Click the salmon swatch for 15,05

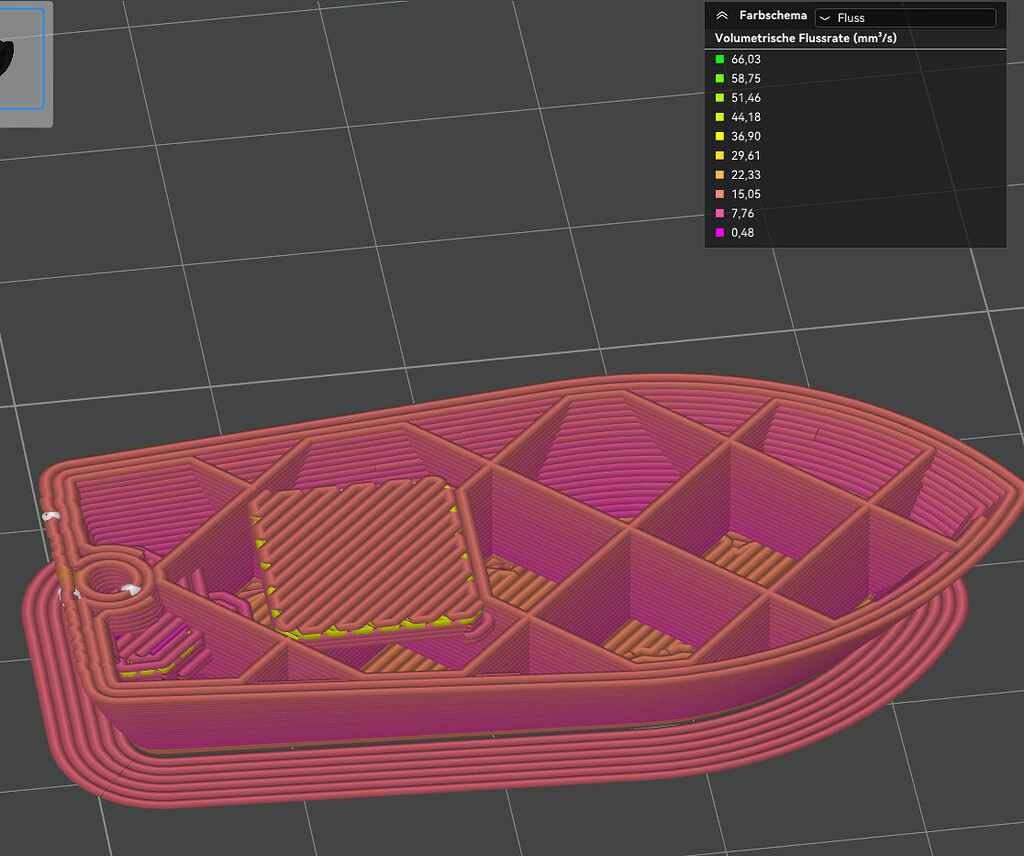(720, 194)
